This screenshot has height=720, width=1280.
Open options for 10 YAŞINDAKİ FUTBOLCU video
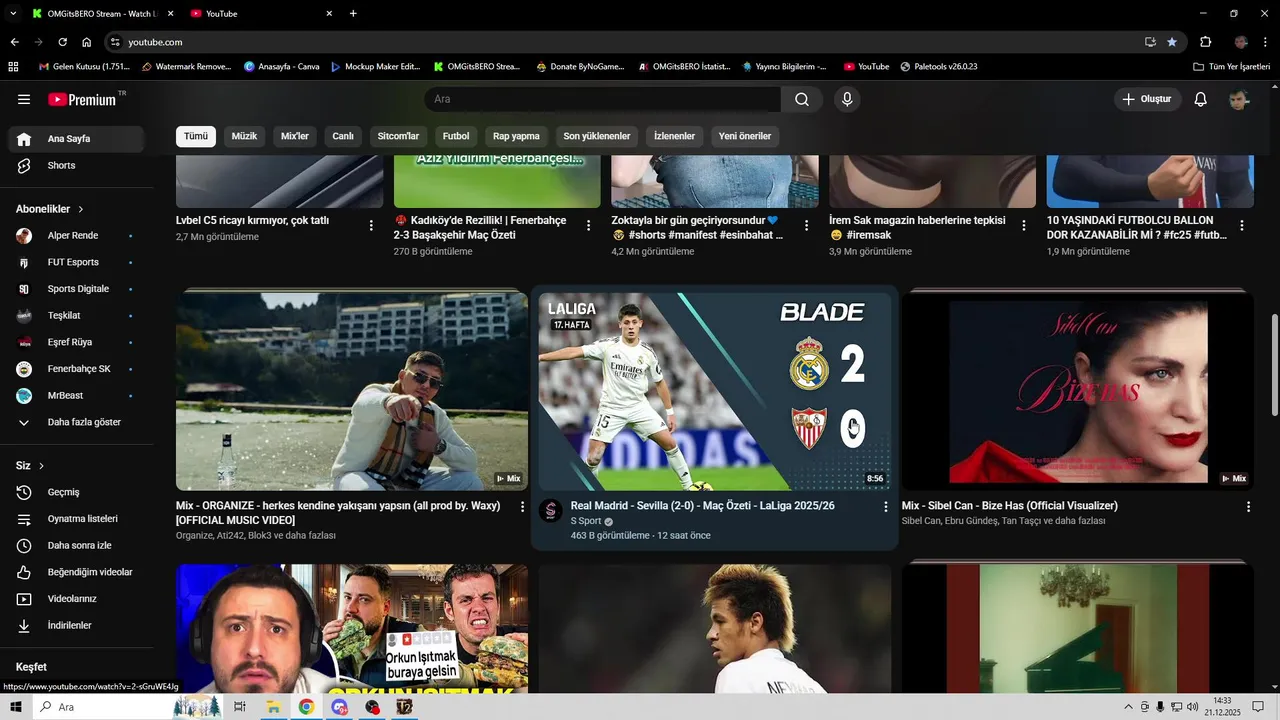pyautogui.click(x=1242, y=226)
